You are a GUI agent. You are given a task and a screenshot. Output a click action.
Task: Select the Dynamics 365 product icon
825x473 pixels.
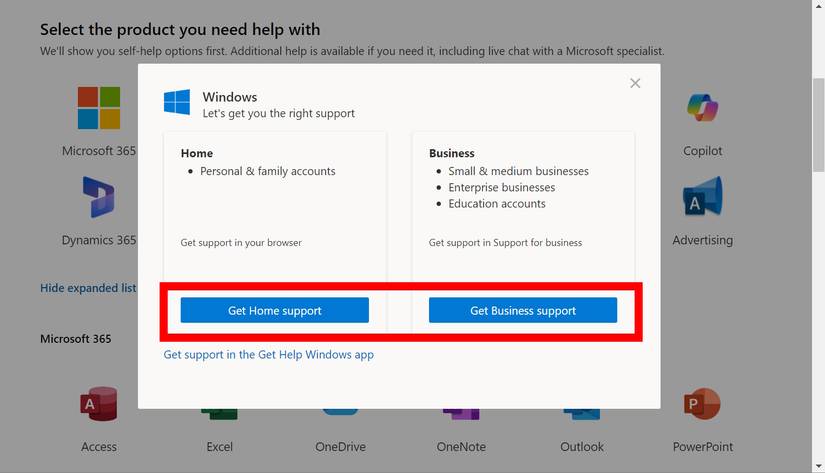pyautogui.click(x=99, y=197)
